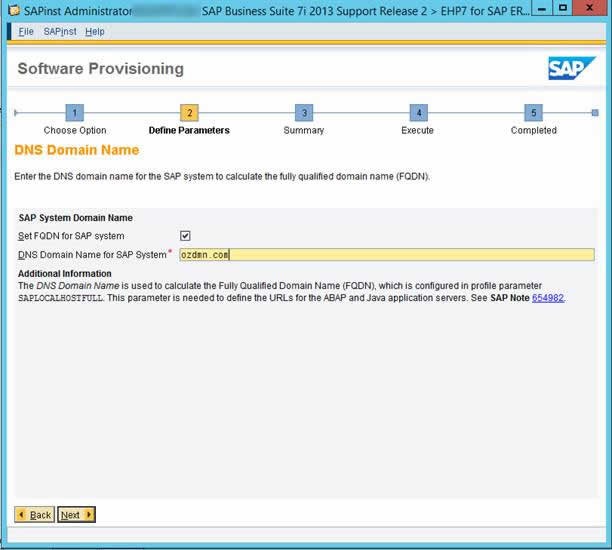The image size is (612, 550).
Task: Click the 'SAP System Domain Name' group title
Action: coord(76,218)
